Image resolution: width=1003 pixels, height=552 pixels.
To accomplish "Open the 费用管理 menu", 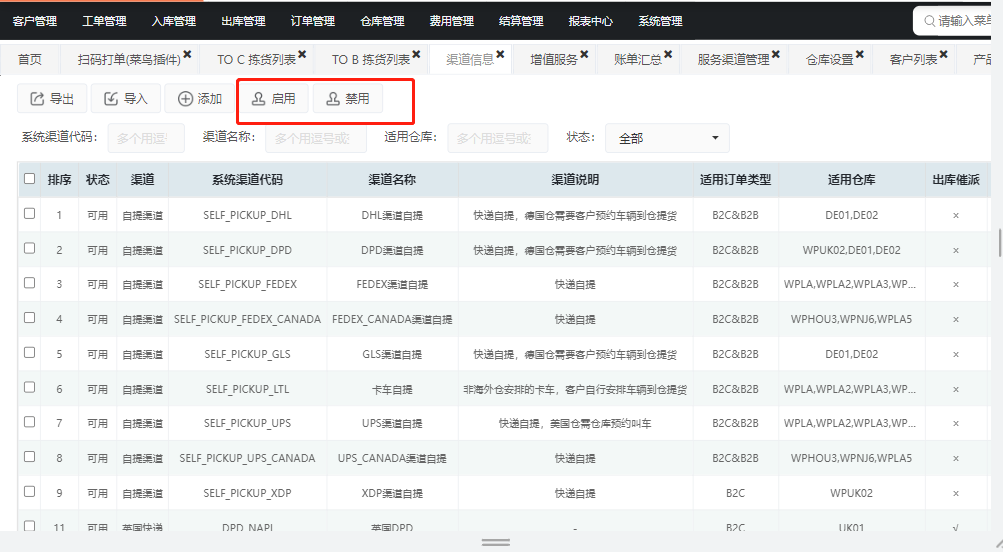I will coord(452,21).
